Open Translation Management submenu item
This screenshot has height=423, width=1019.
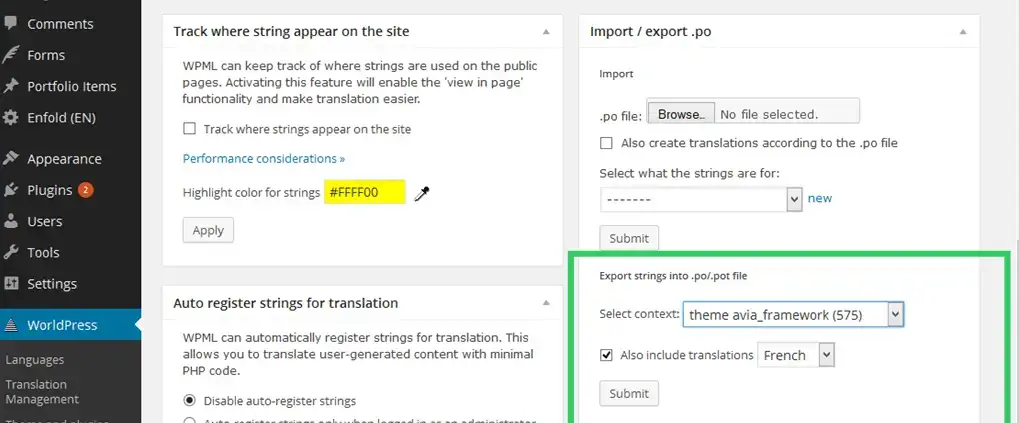click(x=42, y=392)
